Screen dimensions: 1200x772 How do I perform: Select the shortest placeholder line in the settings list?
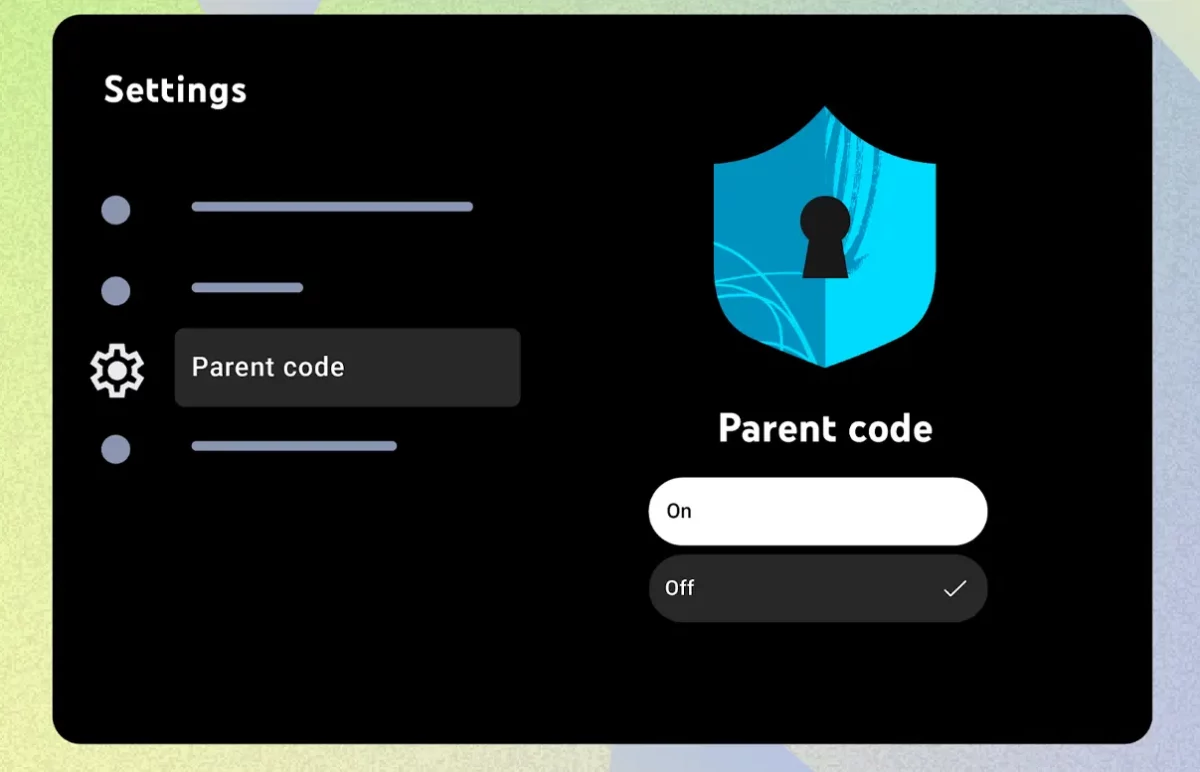(247, 288)
